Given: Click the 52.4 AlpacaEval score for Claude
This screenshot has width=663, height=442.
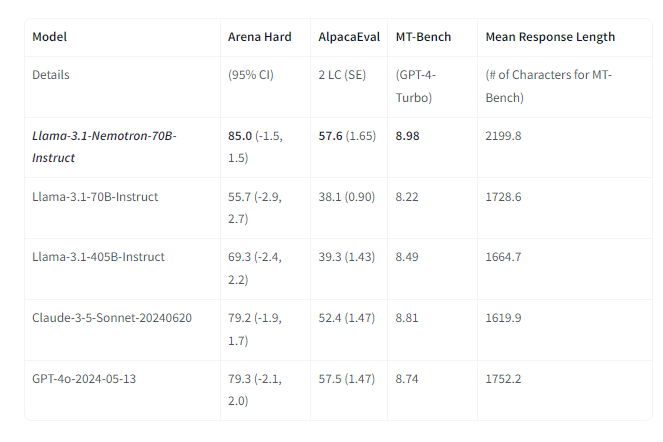Looking at the screenshot, I should click(x=330, y=317).
